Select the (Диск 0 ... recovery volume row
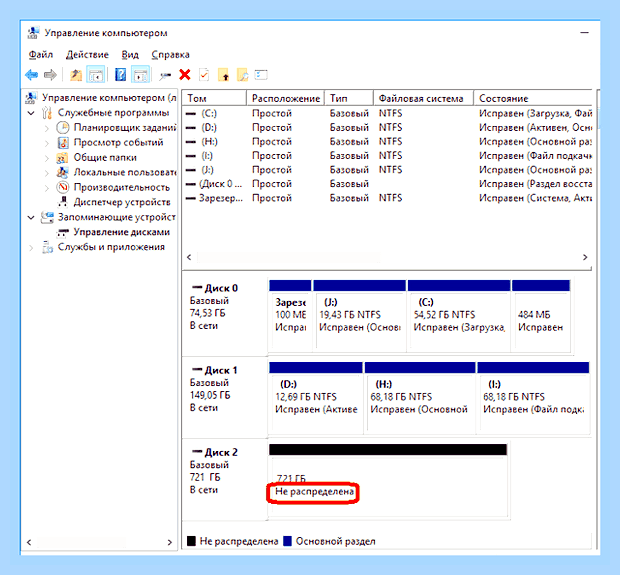This screenshot has height=575, width=620. point(388,184)
